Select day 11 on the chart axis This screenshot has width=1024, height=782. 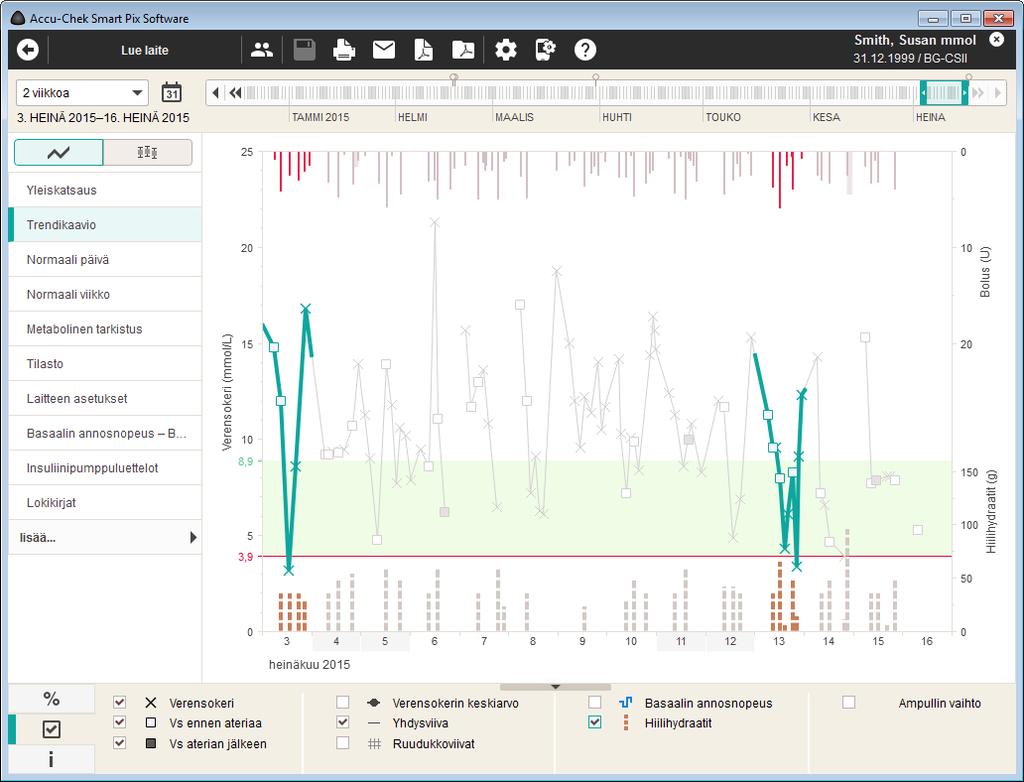[680, 642]
